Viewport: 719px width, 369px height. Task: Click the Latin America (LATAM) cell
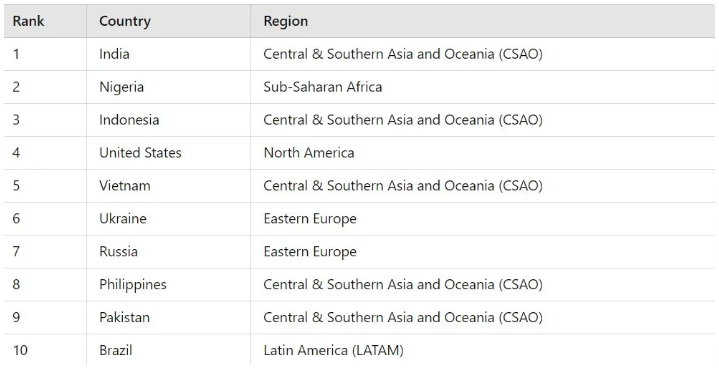click(x=482, y=351)
